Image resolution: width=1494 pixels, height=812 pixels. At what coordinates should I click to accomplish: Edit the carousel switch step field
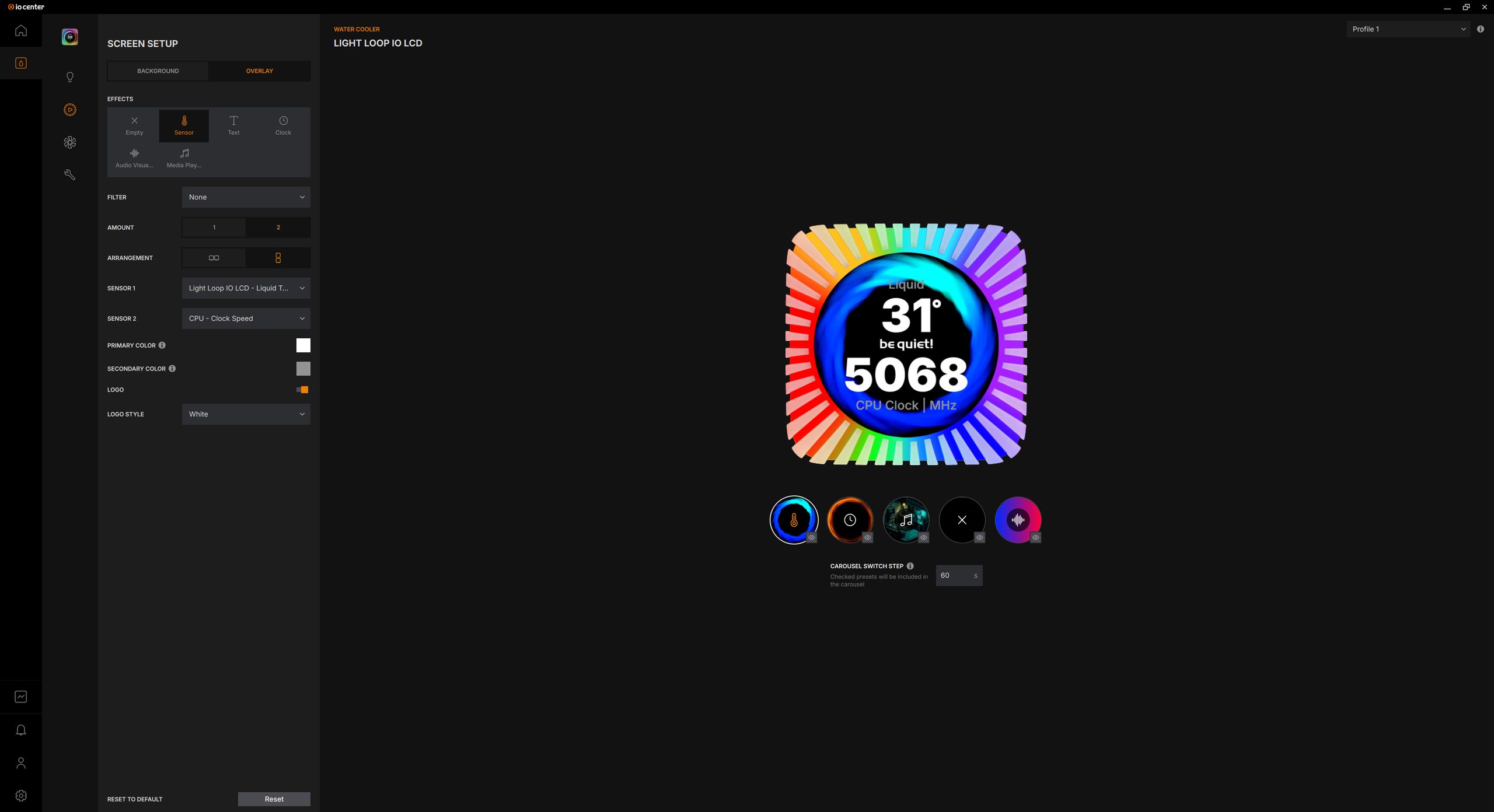[x=959, y=576]
